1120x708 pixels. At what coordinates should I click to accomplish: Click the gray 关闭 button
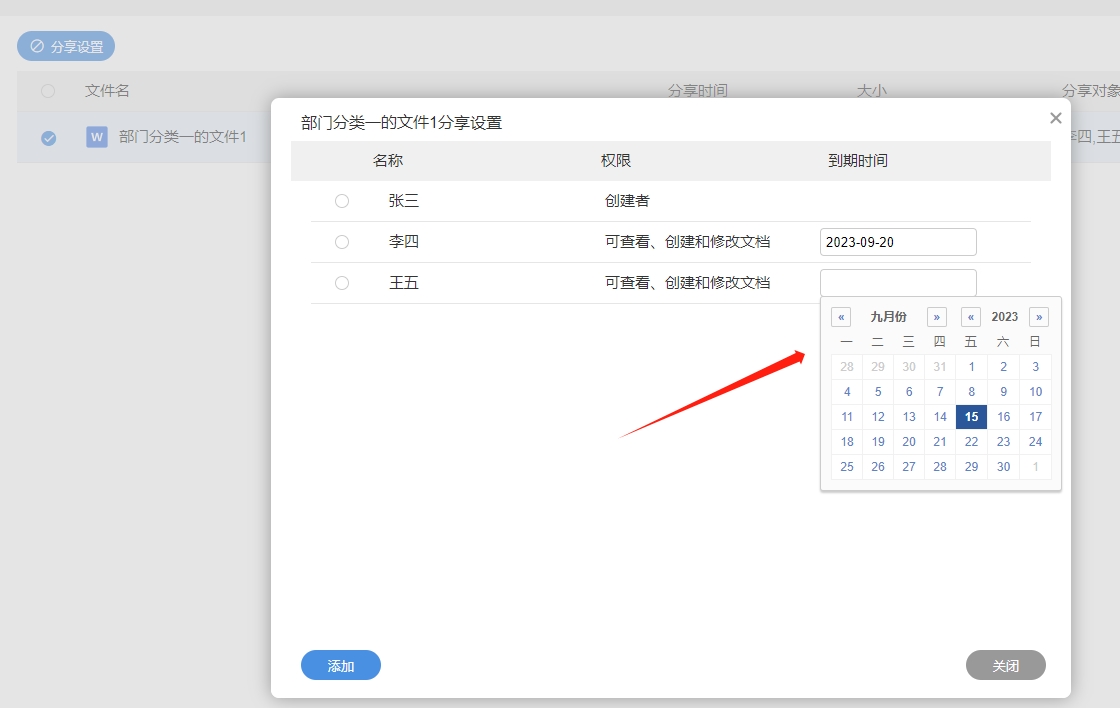[1005, 665]
